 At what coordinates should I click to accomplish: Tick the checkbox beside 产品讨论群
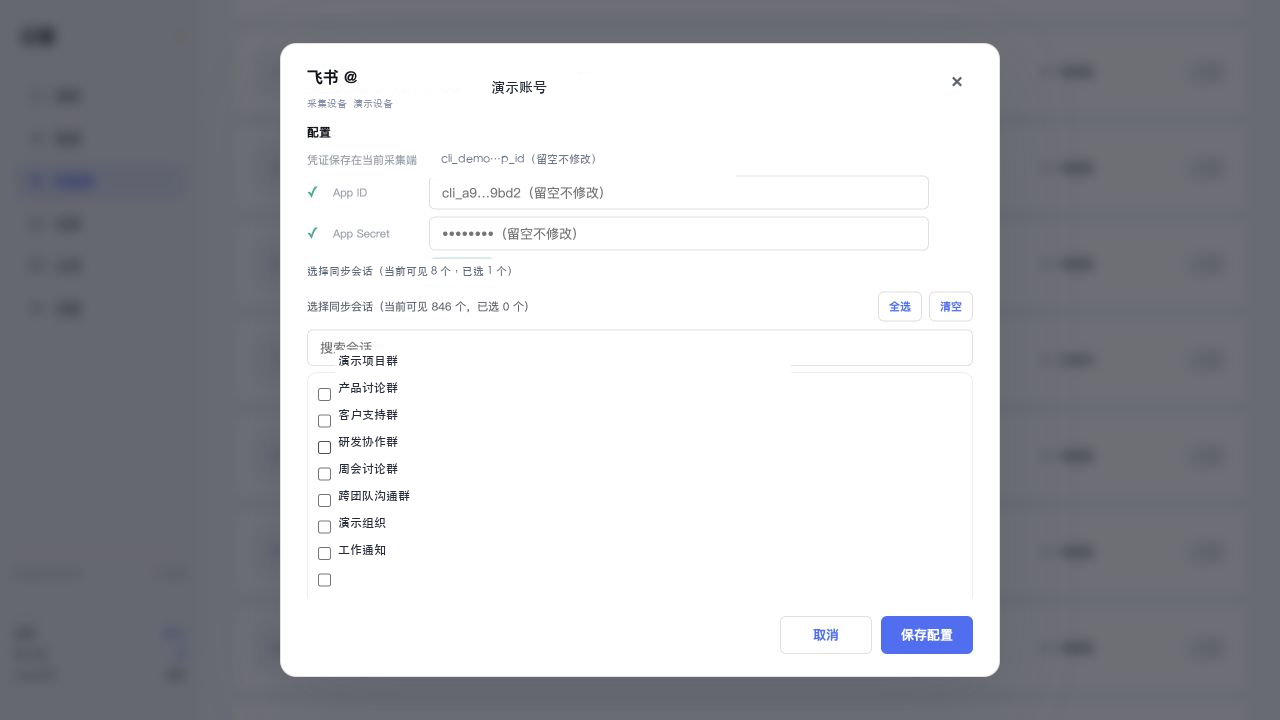pyautogui.click(x=324, y=394)
